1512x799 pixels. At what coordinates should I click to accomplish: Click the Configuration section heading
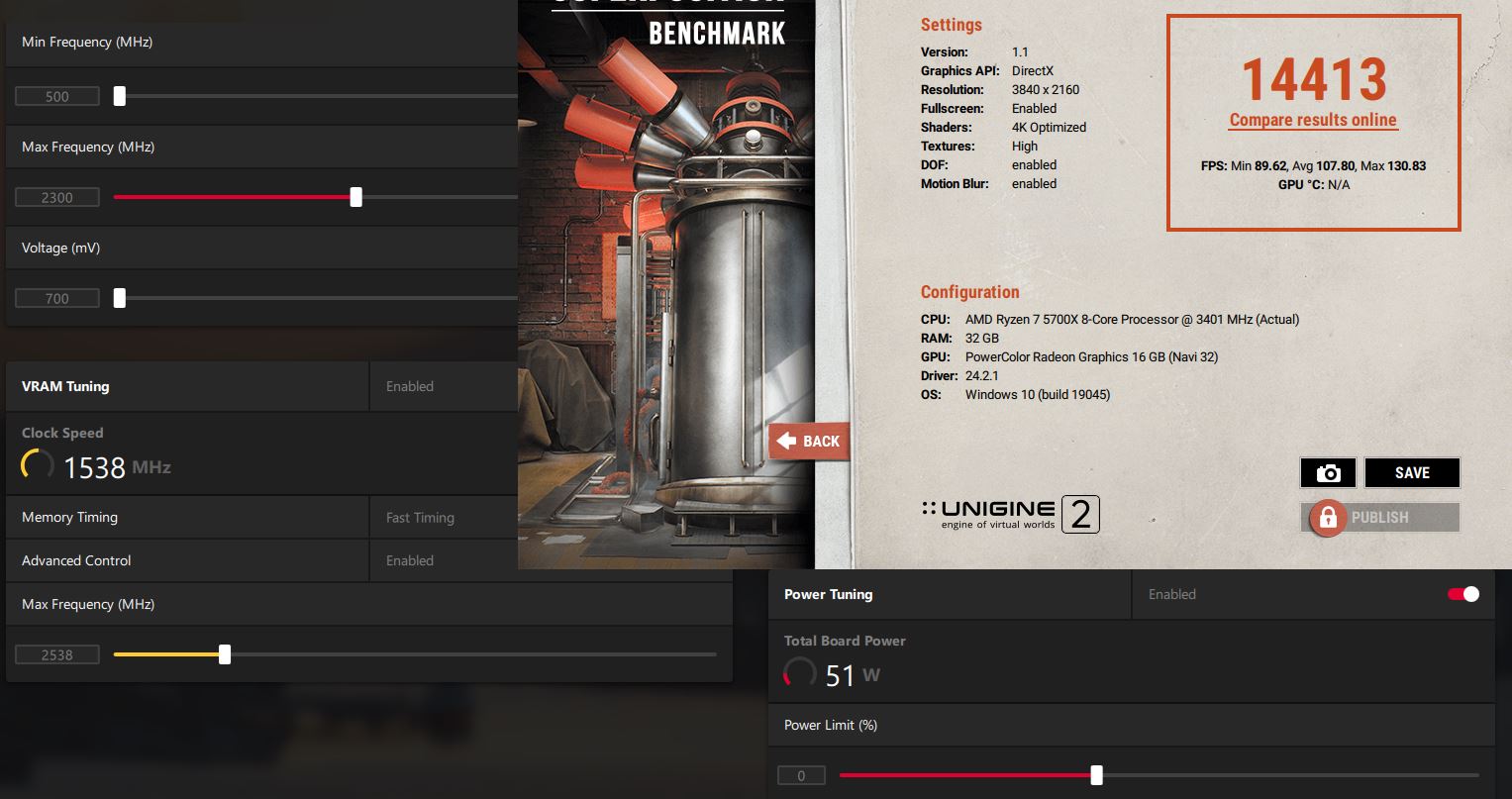point(969,292)
